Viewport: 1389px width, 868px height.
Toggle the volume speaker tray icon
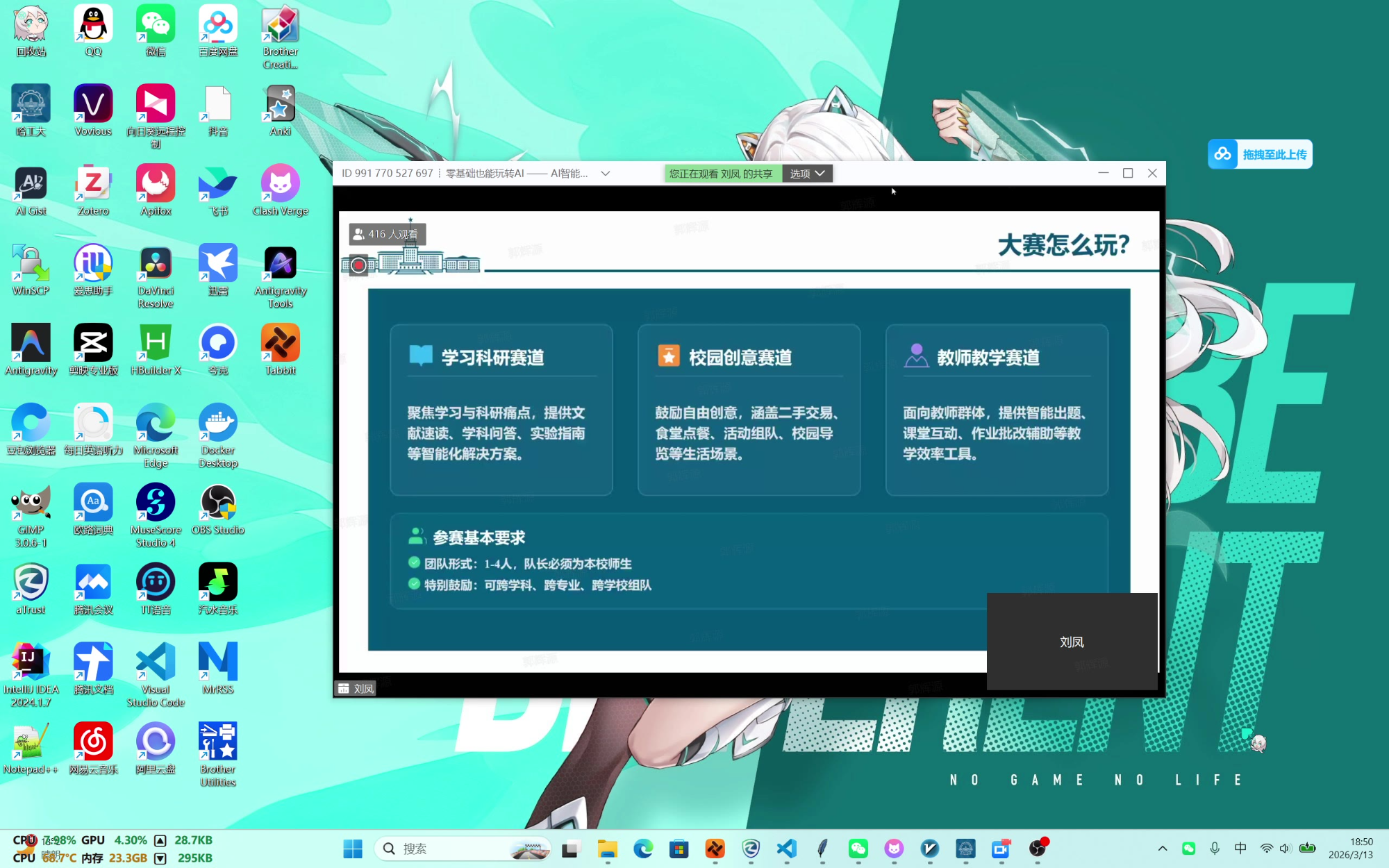click(1286, 849)
